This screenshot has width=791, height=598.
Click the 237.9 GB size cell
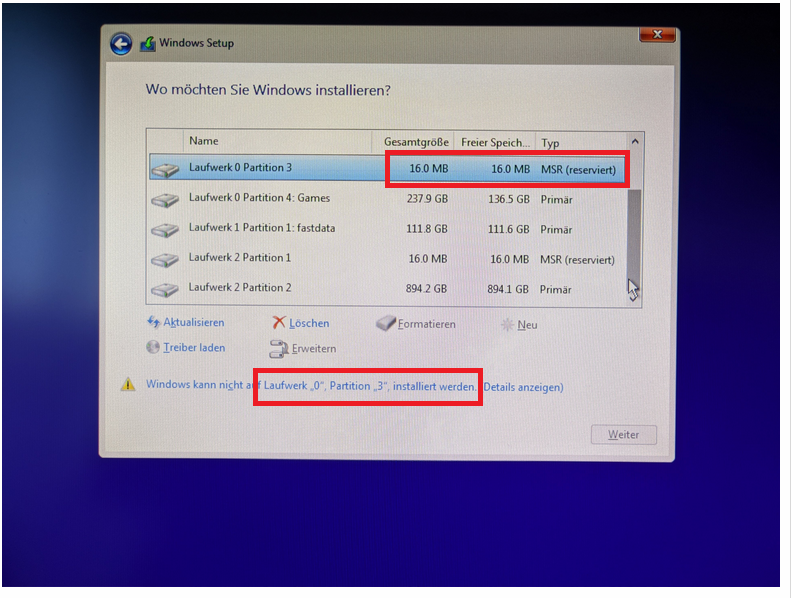click(427, 199)
